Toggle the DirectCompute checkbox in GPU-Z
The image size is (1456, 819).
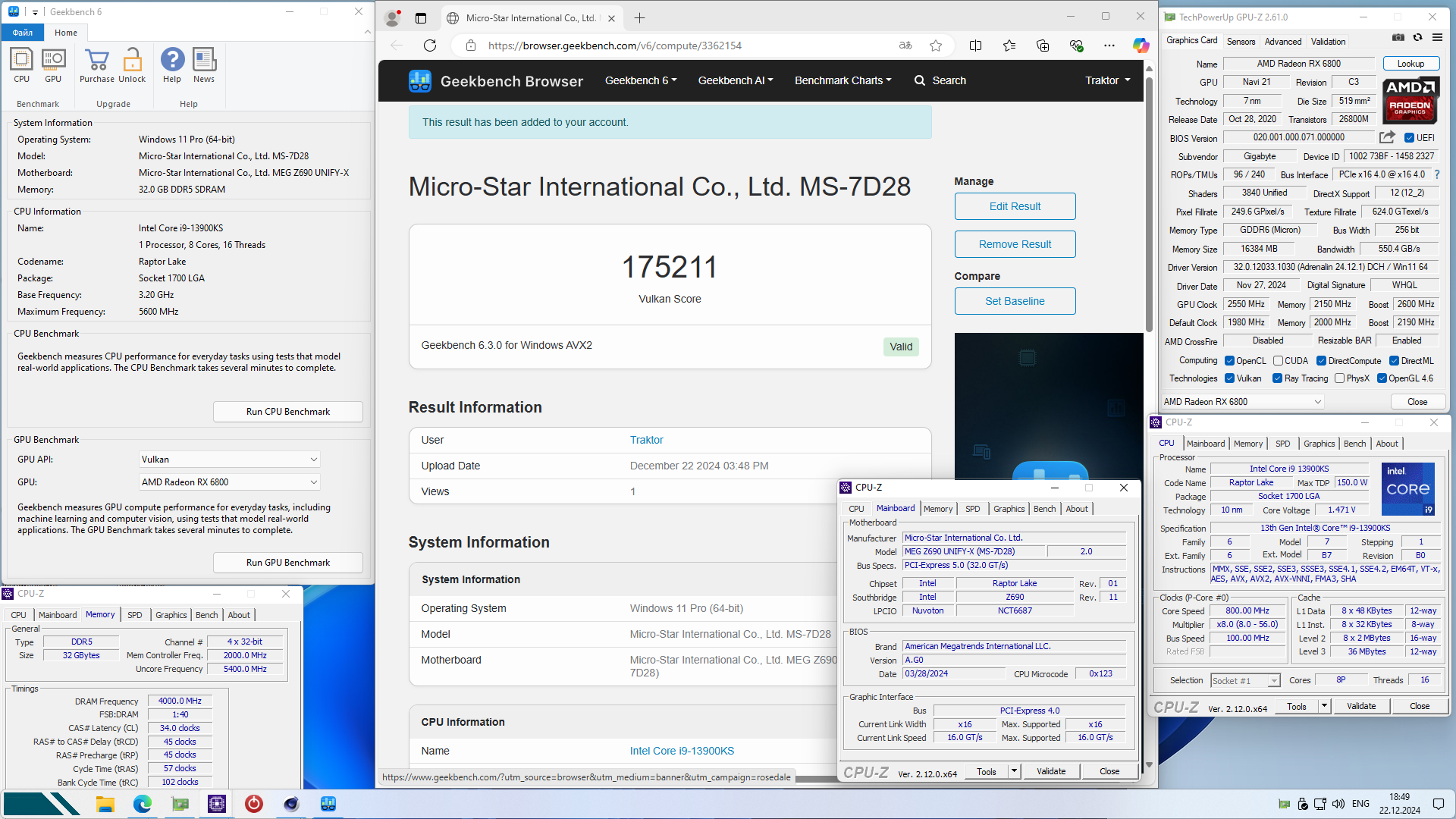(1321, 361)
